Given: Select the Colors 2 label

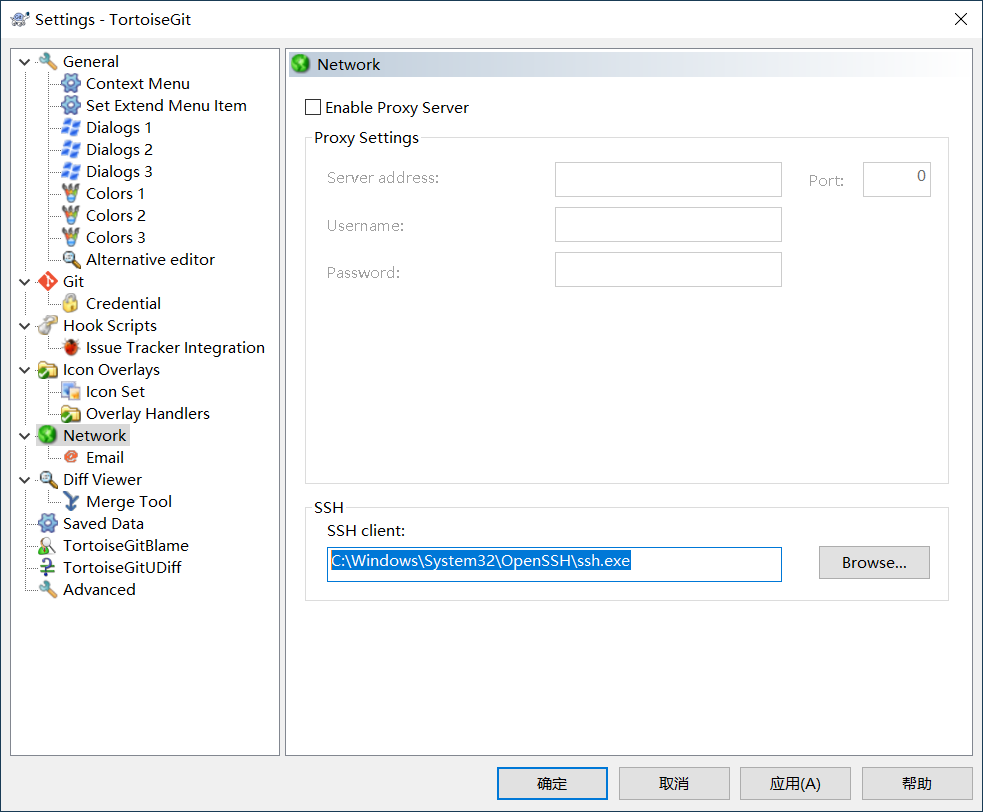Looking at the screenshot, I should 116,215.
